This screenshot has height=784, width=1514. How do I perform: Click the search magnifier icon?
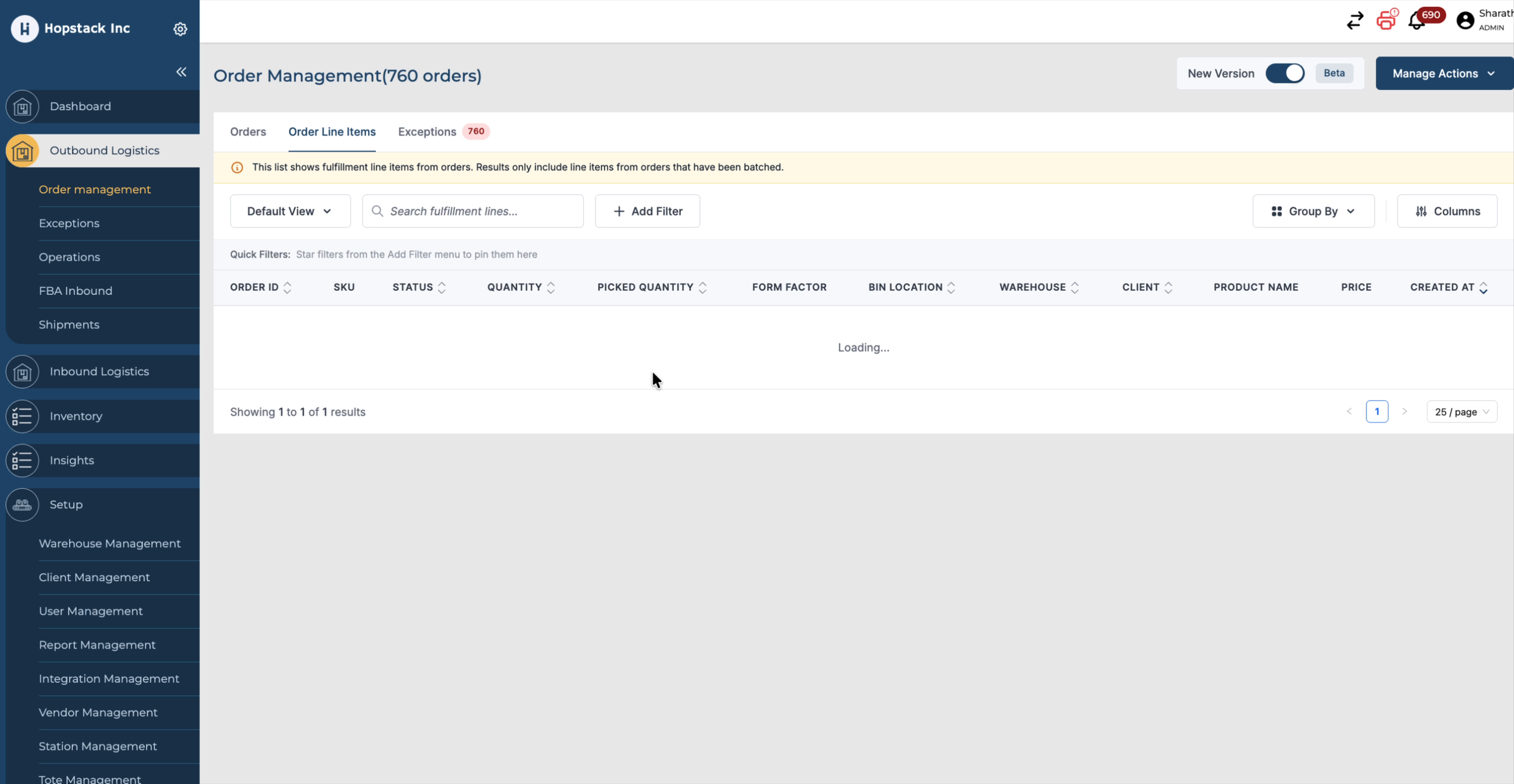377,211
